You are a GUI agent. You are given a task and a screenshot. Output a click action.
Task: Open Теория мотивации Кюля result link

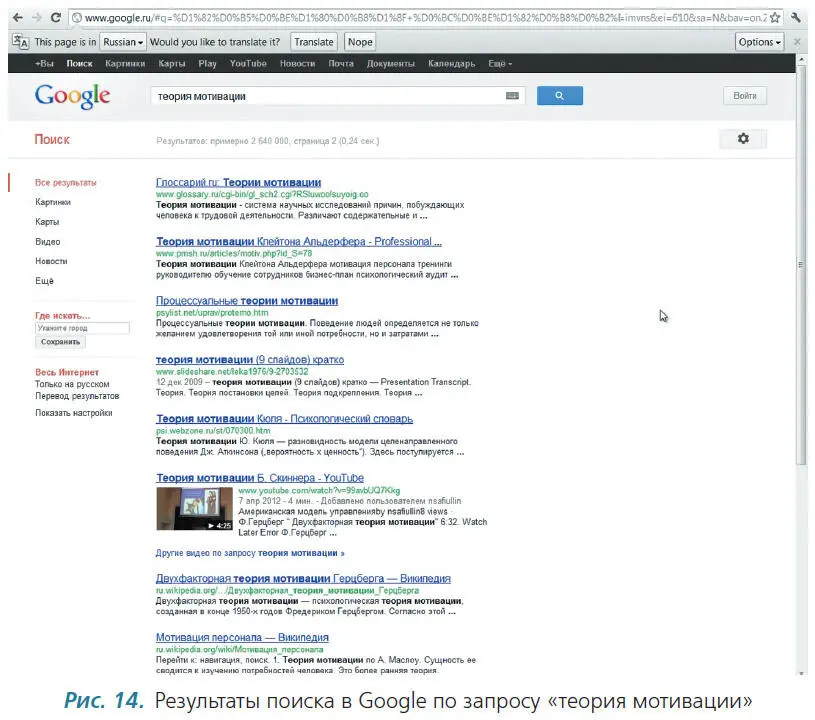coord(285,418)
